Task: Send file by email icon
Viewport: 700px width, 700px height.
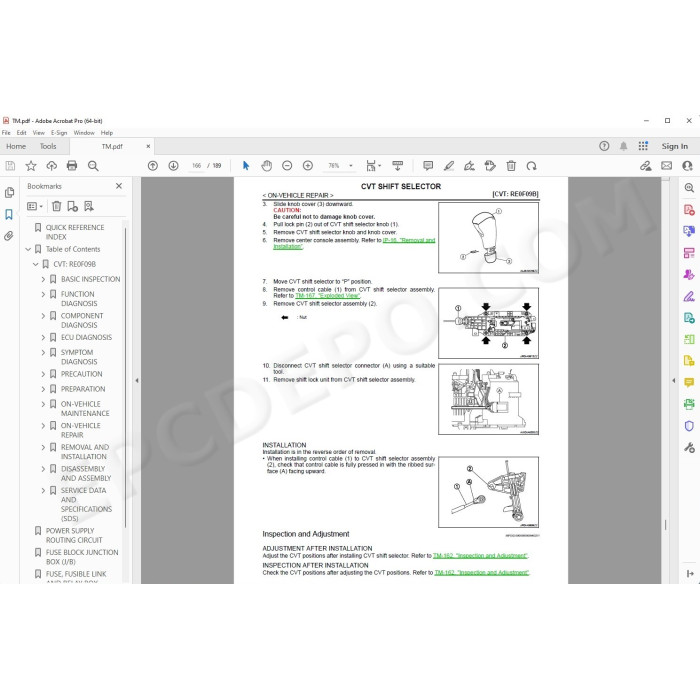Action: coord(667,166)
